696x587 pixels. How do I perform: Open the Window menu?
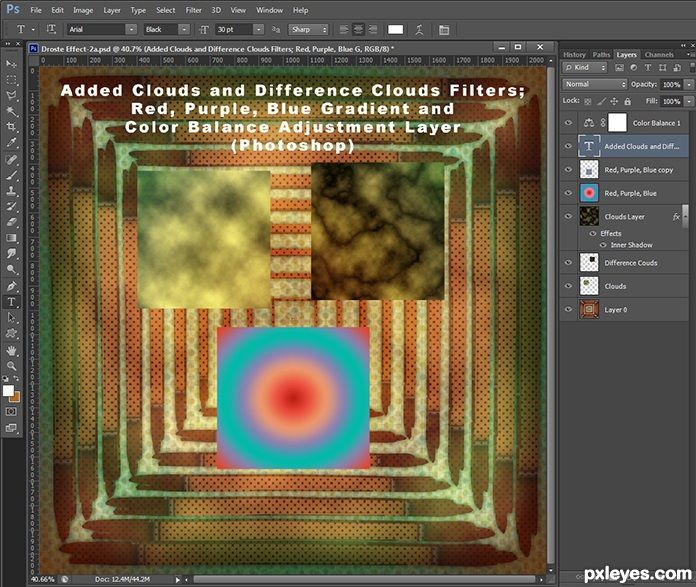269,10
